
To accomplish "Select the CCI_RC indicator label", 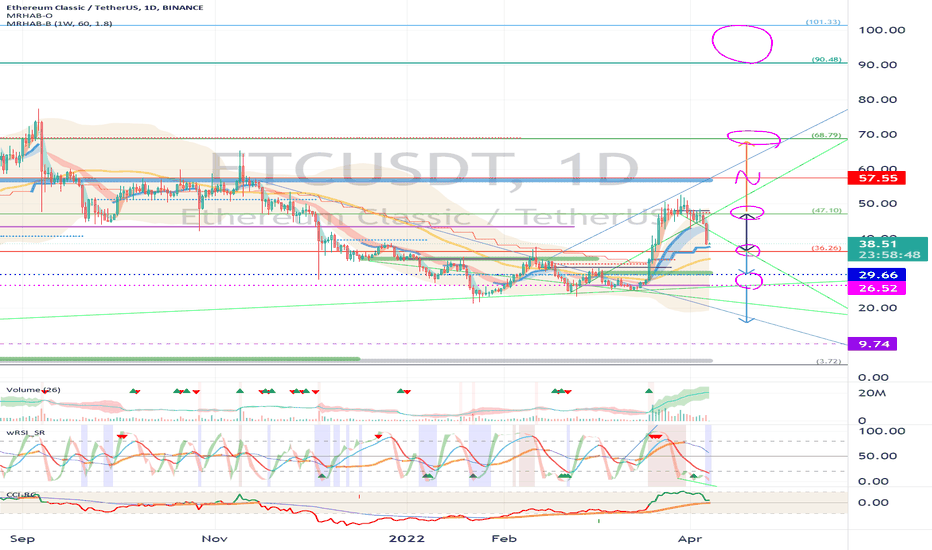I will click(21, 495).
